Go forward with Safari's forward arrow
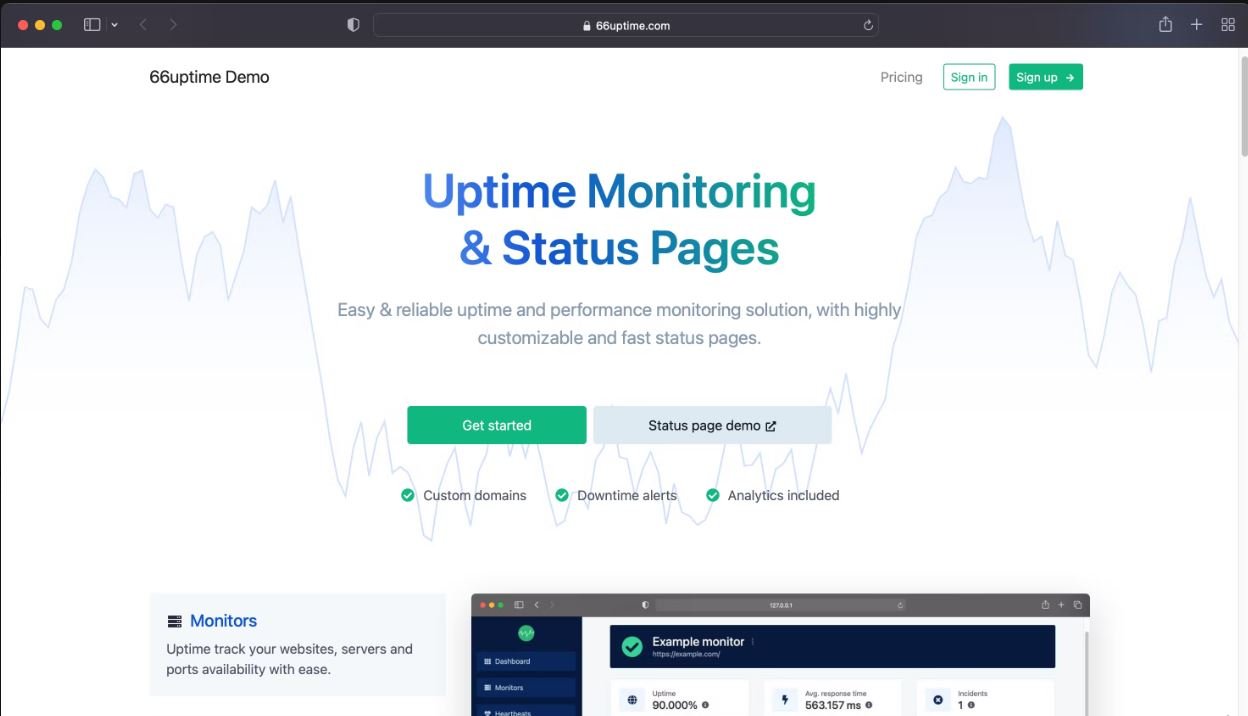1248x716 pixels. tap(173, 25)
